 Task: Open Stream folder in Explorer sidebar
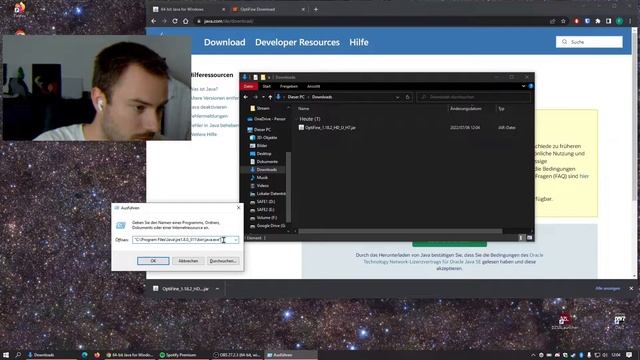(263, 108)
